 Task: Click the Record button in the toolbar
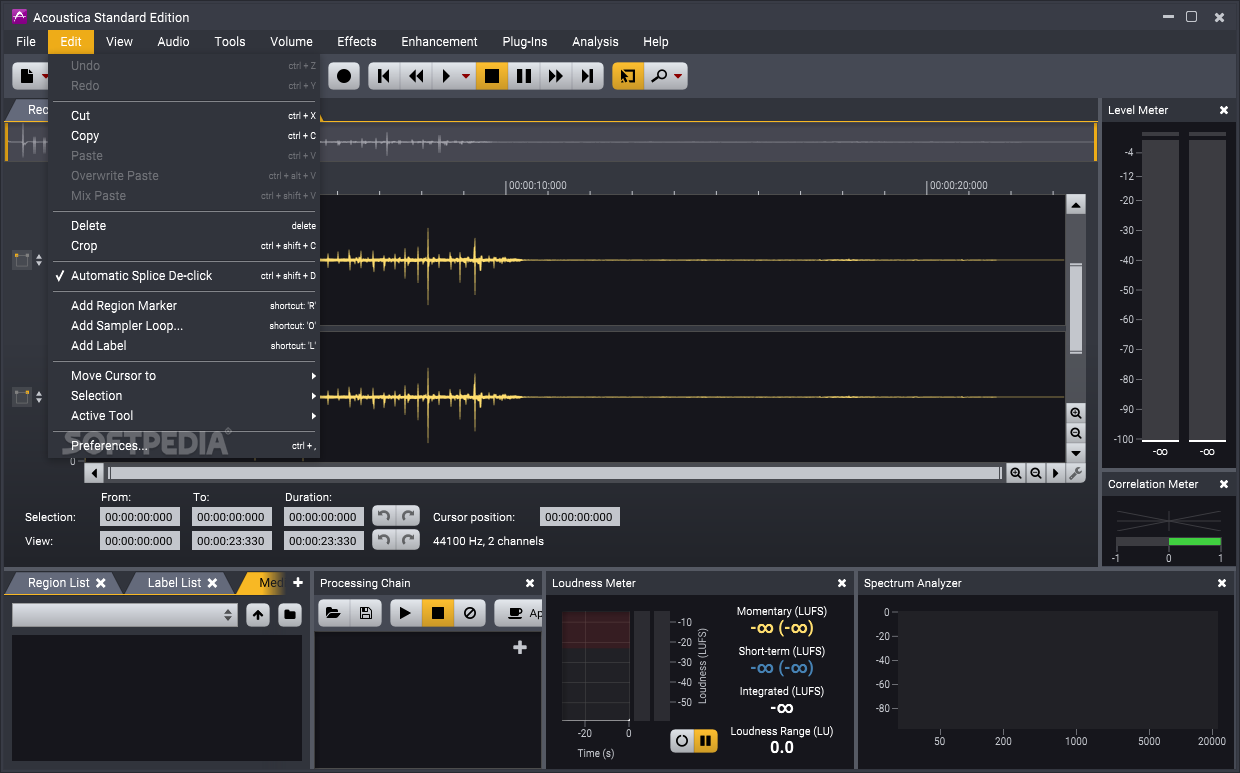tap(344, 76)
